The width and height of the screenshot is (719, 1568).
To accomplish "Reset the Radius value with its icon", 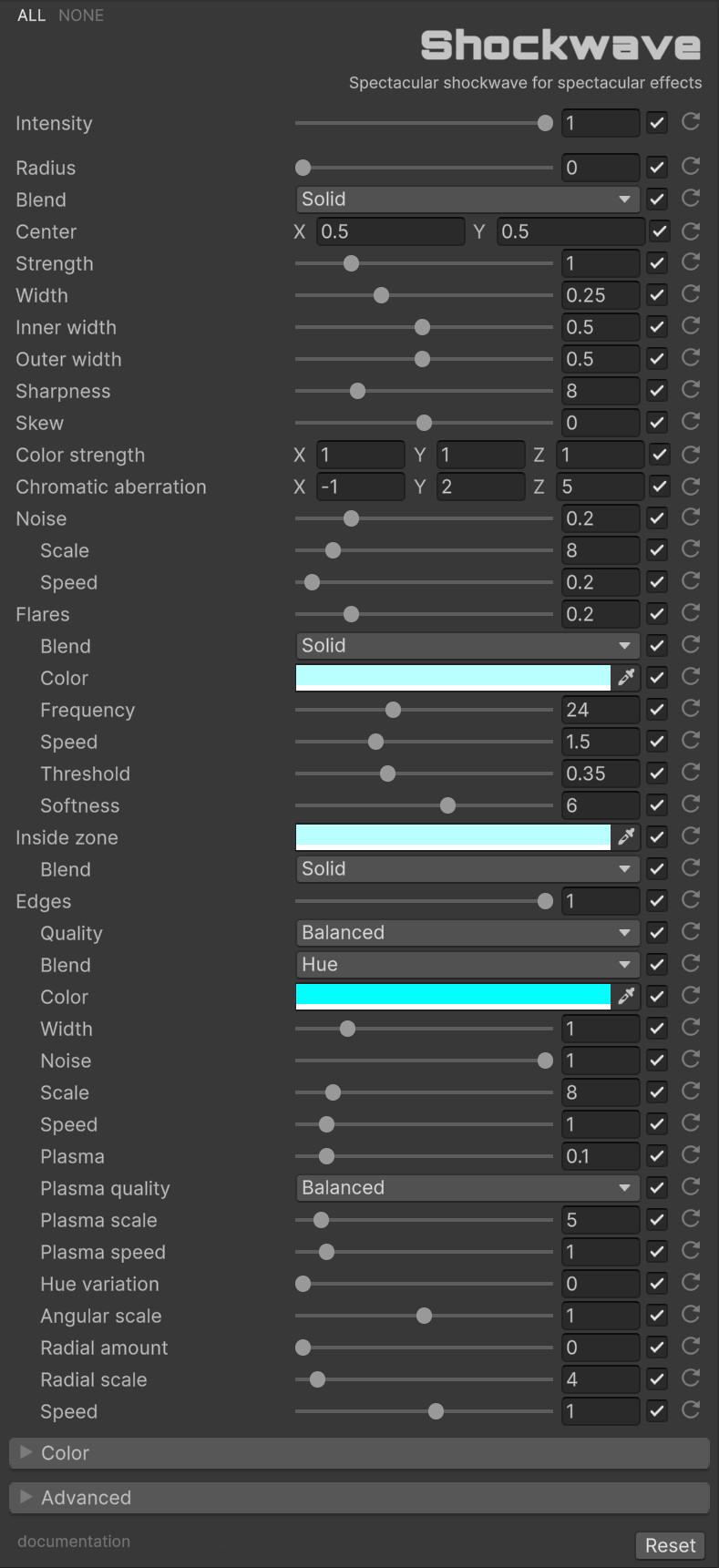I will pos(691,167).
